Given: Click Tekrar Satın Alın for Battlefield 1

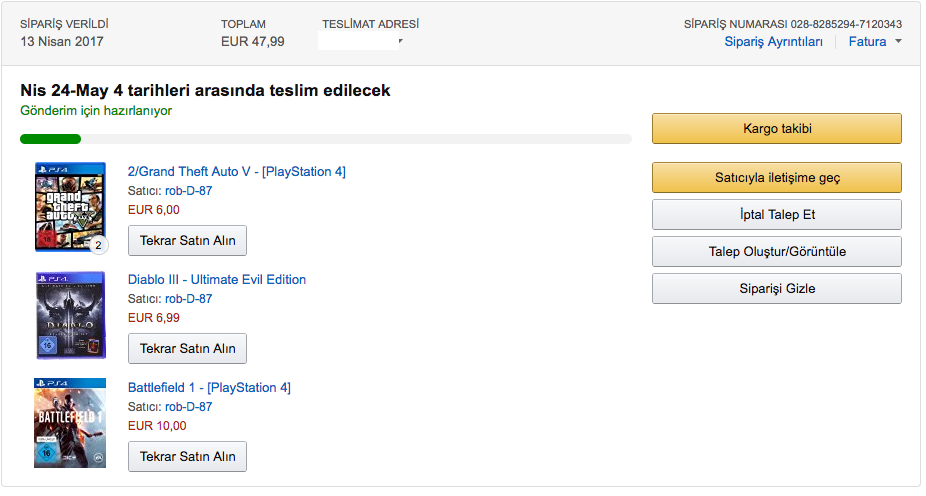Looking at the screenshot, I should click(187, 456).
